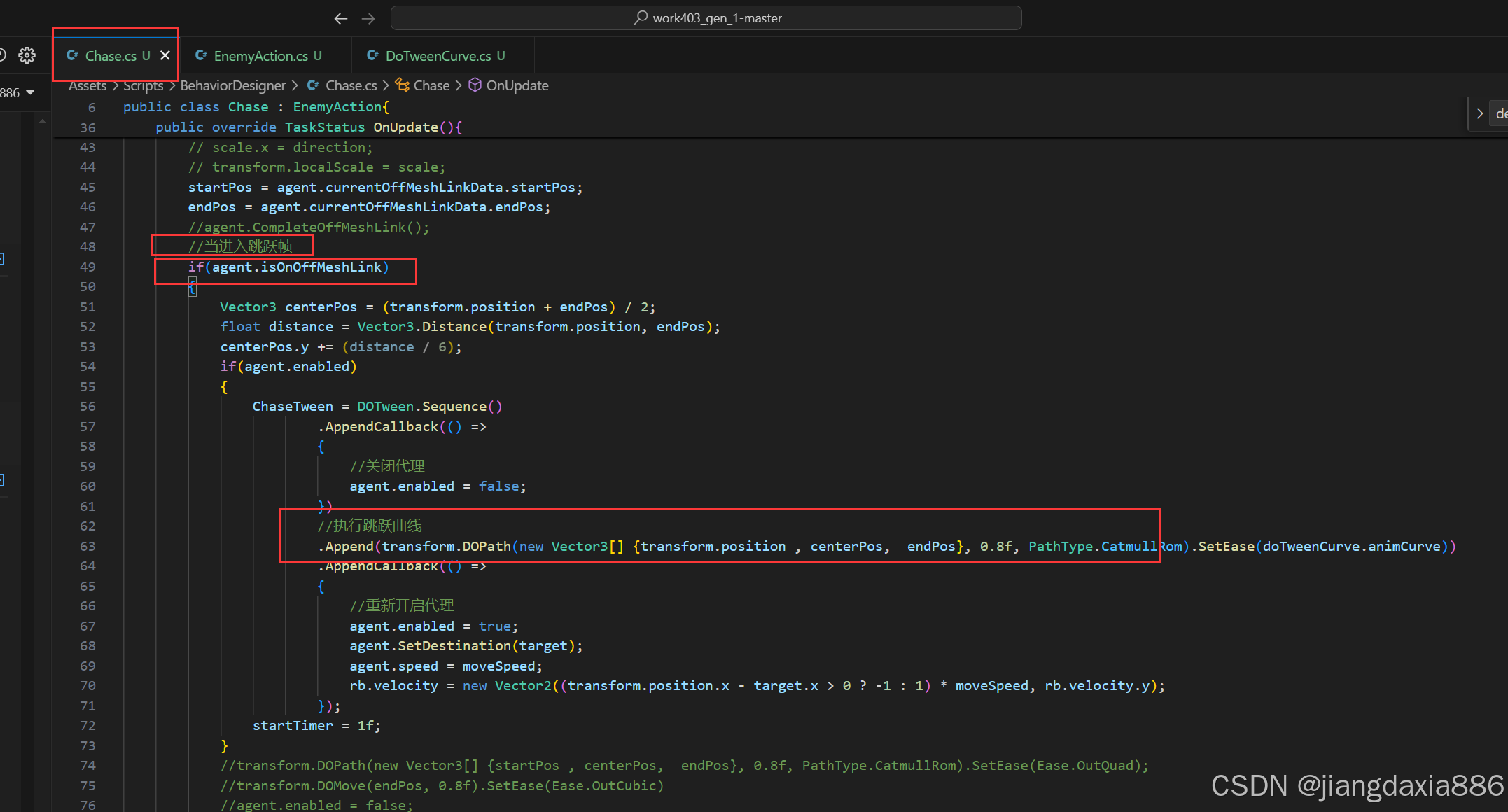This screenshot has height=812, width=1508.
Task: Switch to the EnemyAction.cs tab
Action: click(260, 55)
